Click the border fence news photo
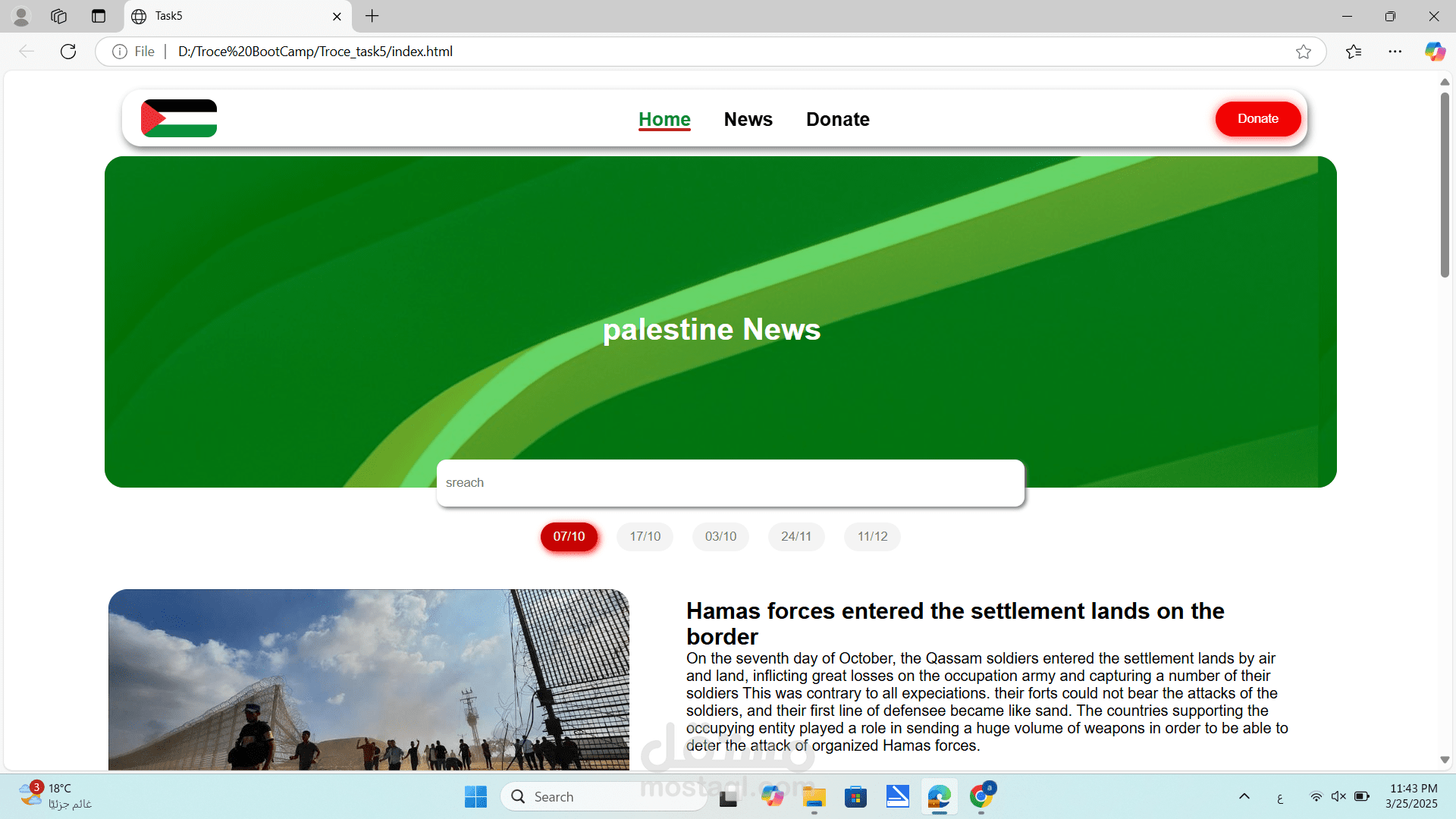 [x=369, y=679]
